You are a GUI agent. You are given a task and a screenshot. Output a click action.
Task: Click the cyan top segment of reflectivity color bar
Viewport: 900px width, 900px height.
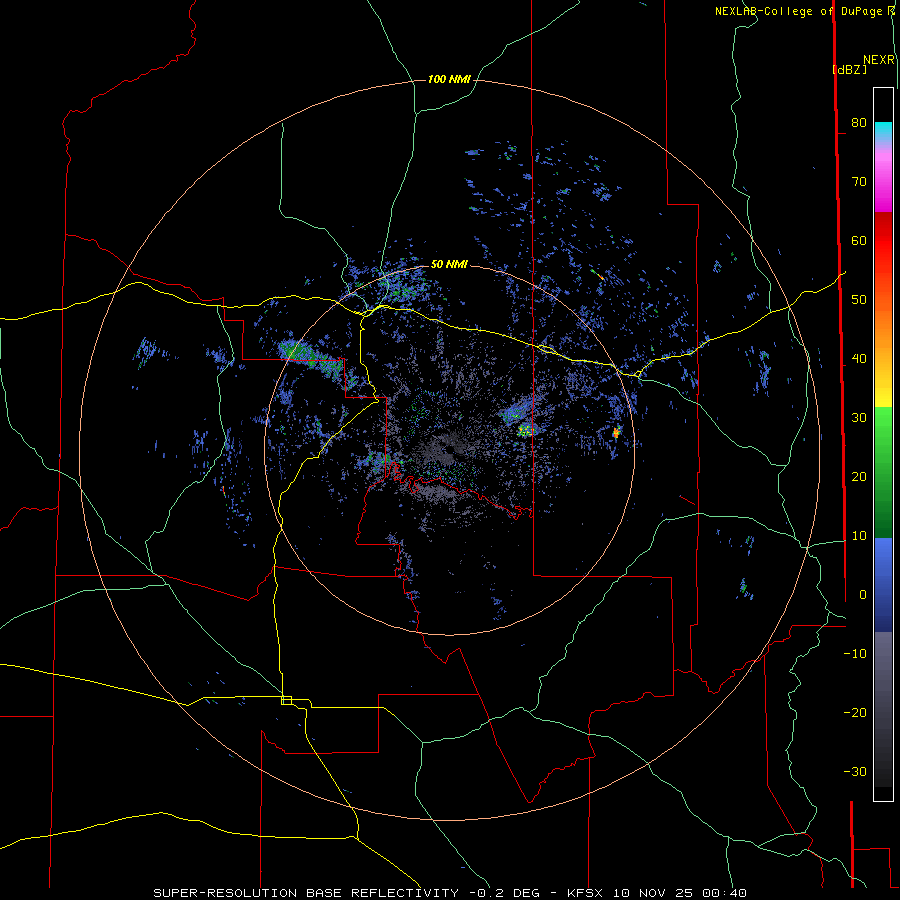click(883, 132)
